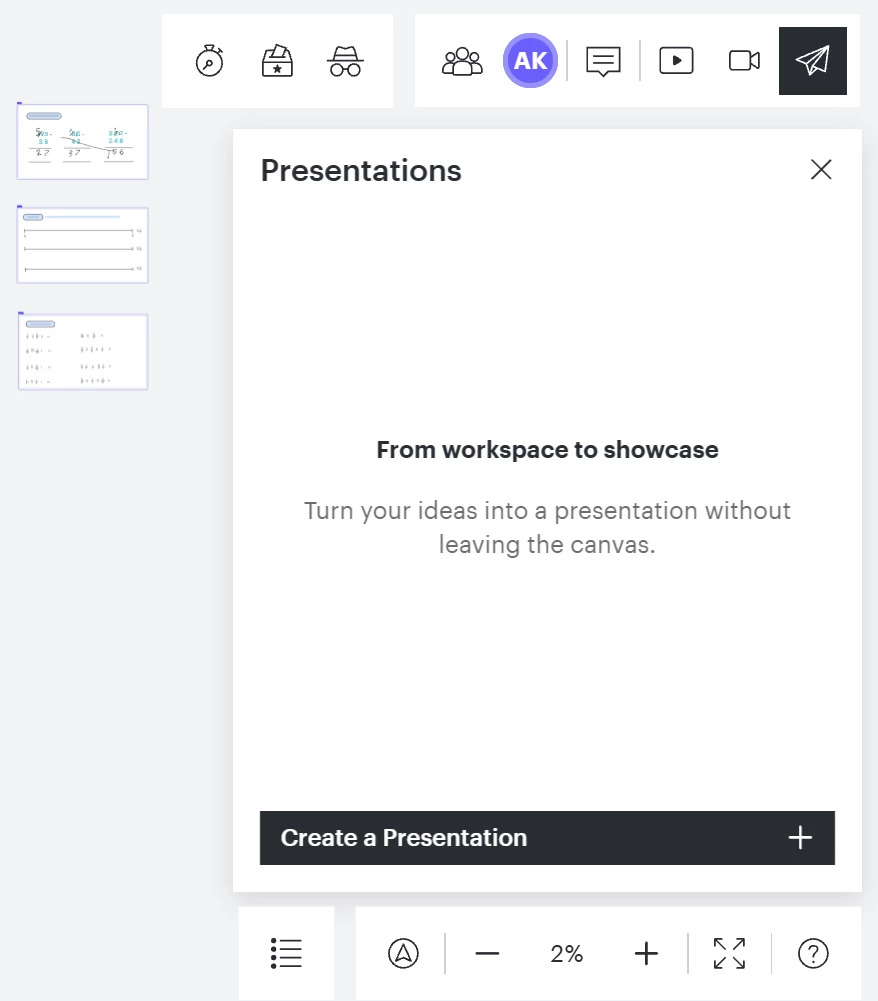Toggle the navigation compass icon
The width and height of the screenshot is (878, 1001).
(404, 953)
